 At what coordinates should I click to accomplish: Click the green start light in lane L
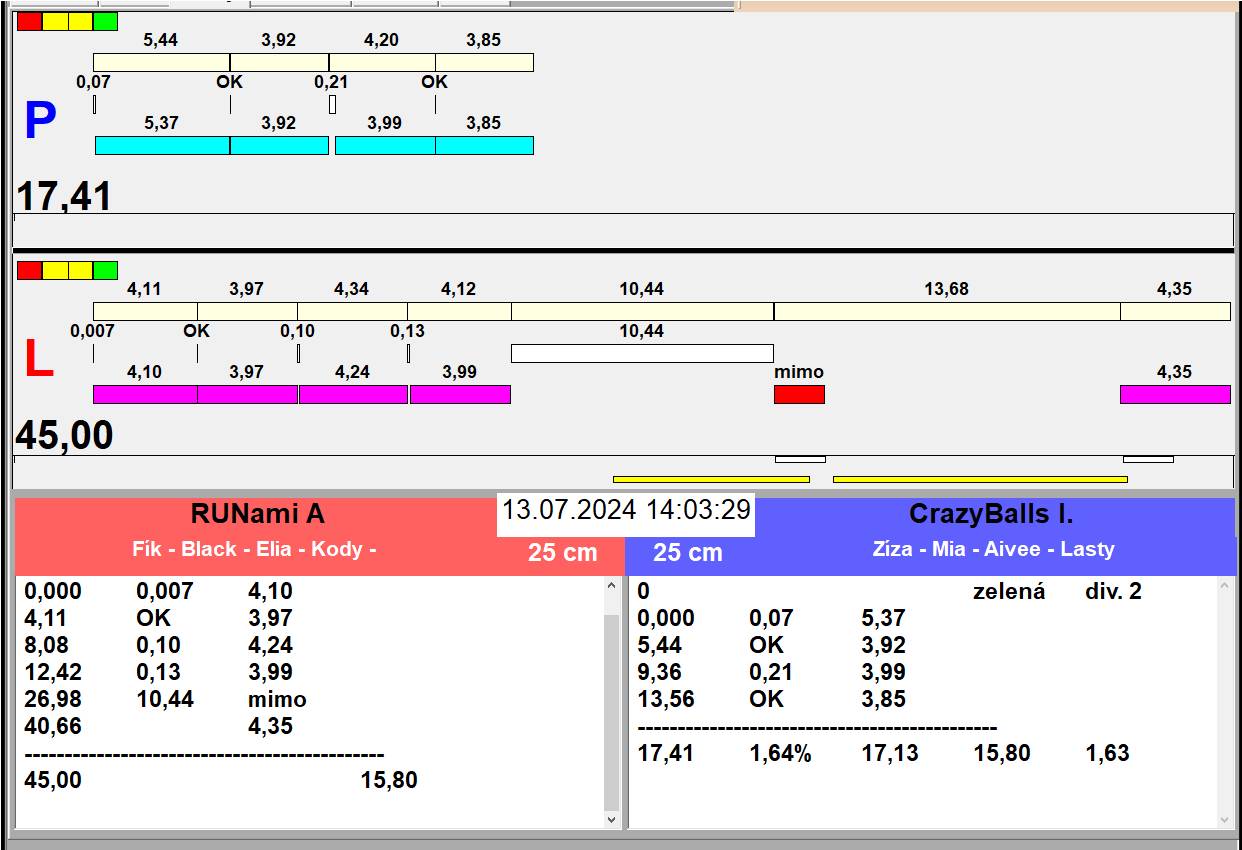click(105, 270)
